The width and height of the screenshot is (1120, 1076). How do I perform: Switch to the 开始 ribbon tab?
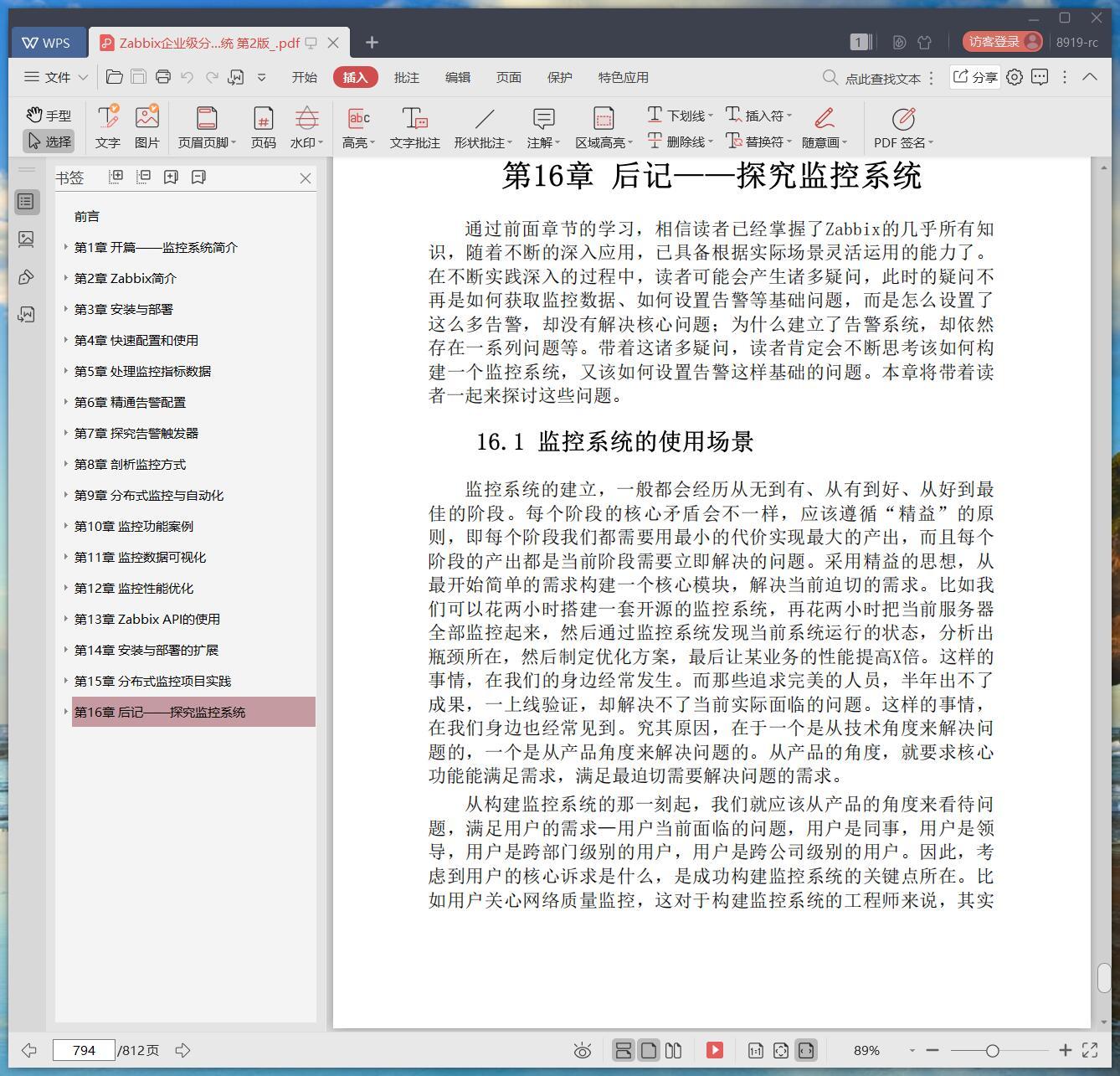click(x=304, y=77)
